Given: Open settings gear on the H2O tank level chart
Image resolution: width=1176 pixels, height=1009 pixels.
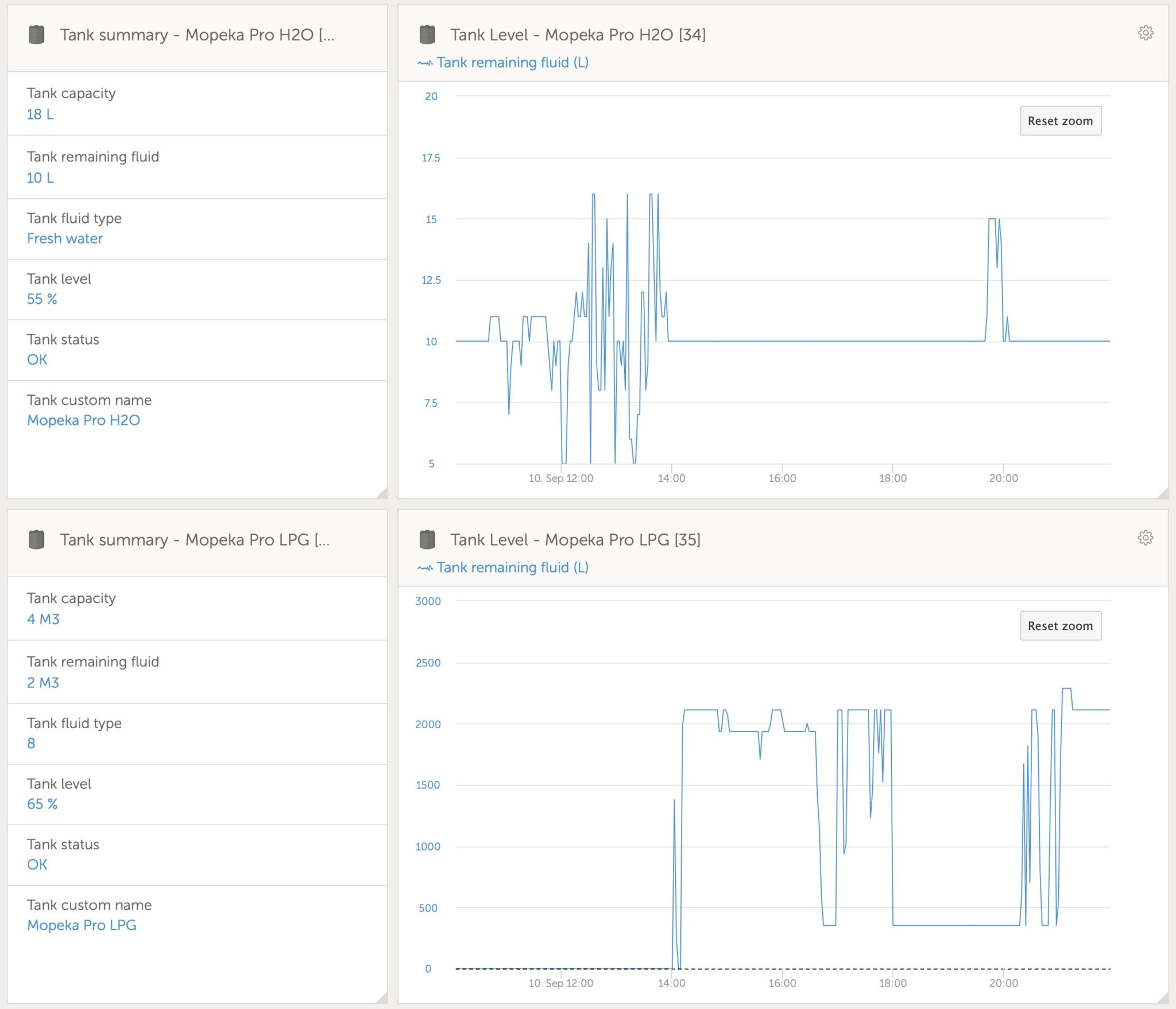Looking at the screenshot, I should tap(1146, 33).
